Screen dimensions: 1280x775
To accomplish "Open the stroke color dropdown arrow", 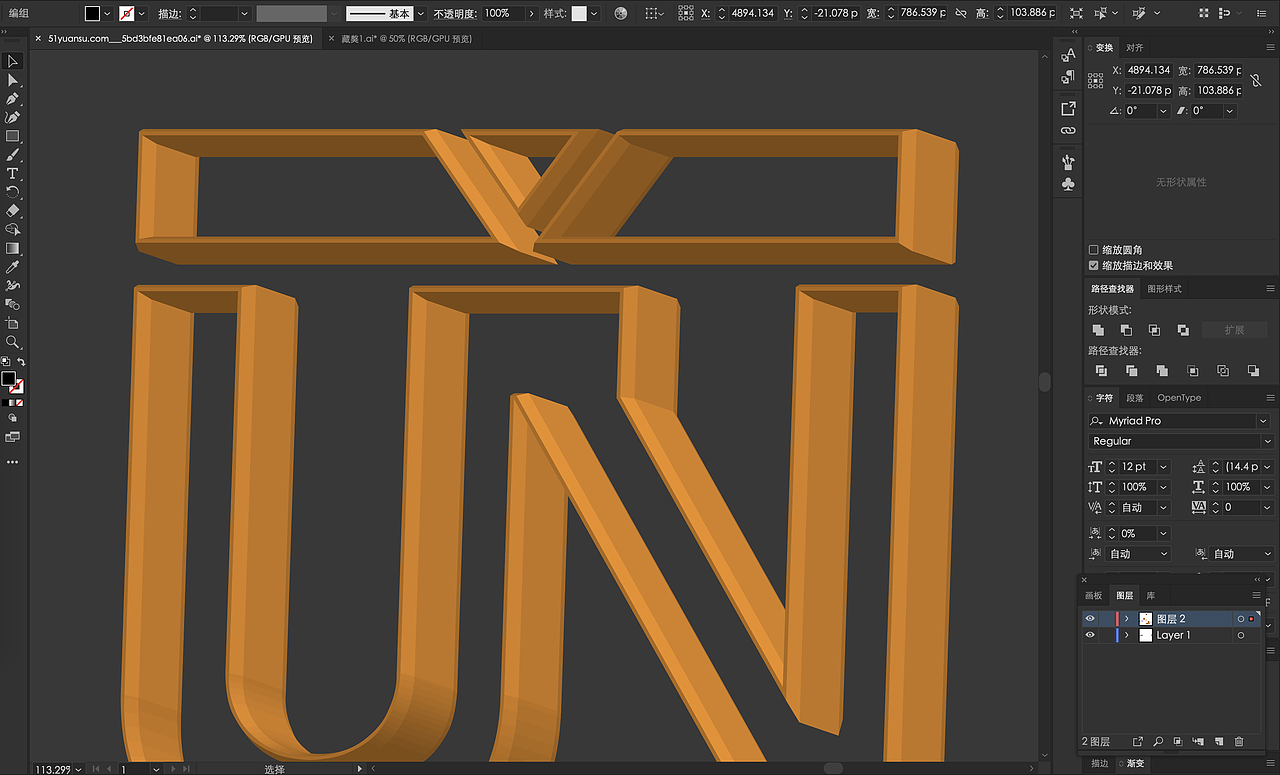I will (142, 14).
